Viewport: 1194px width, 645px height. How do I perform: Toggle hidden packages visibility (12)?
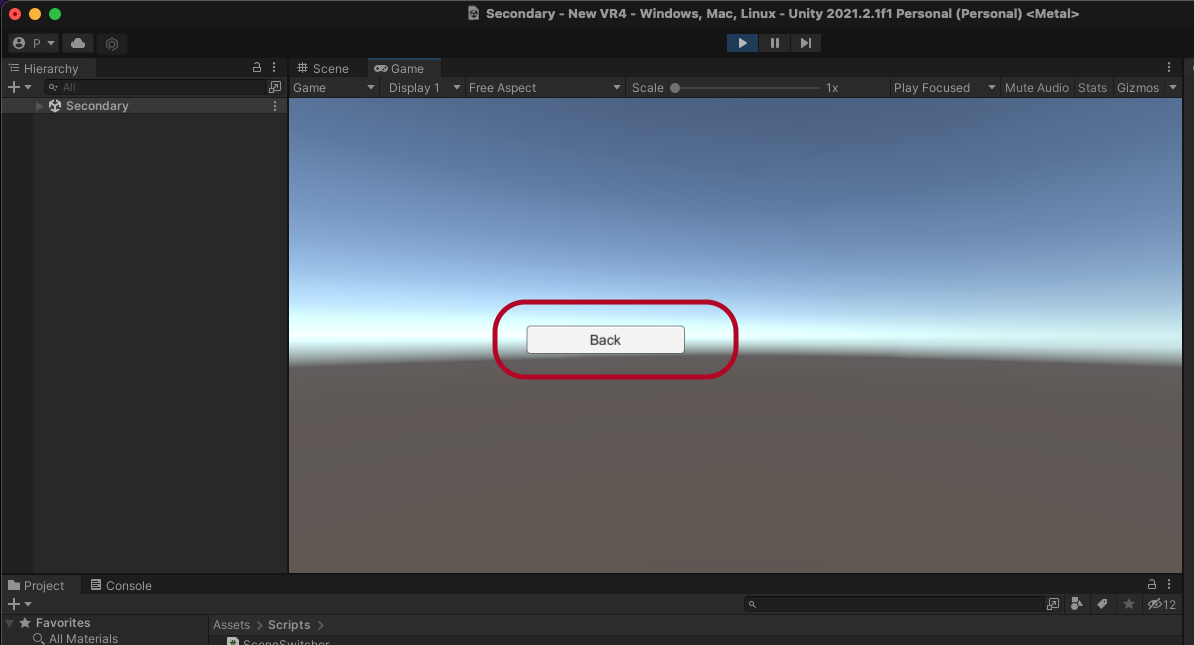pyautogui.click(x=1162, y=604)
